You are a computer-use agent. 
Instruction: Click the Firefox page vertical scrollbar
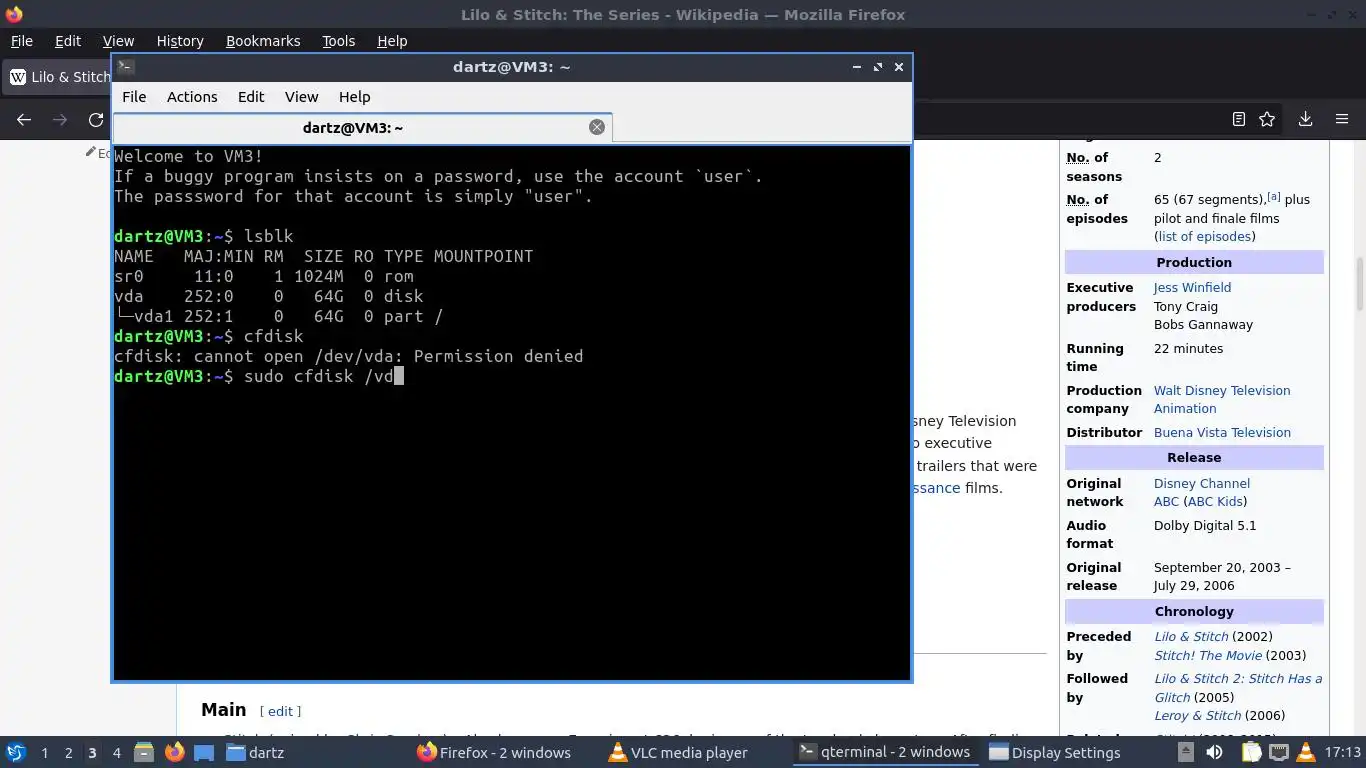click(1359, 285)
